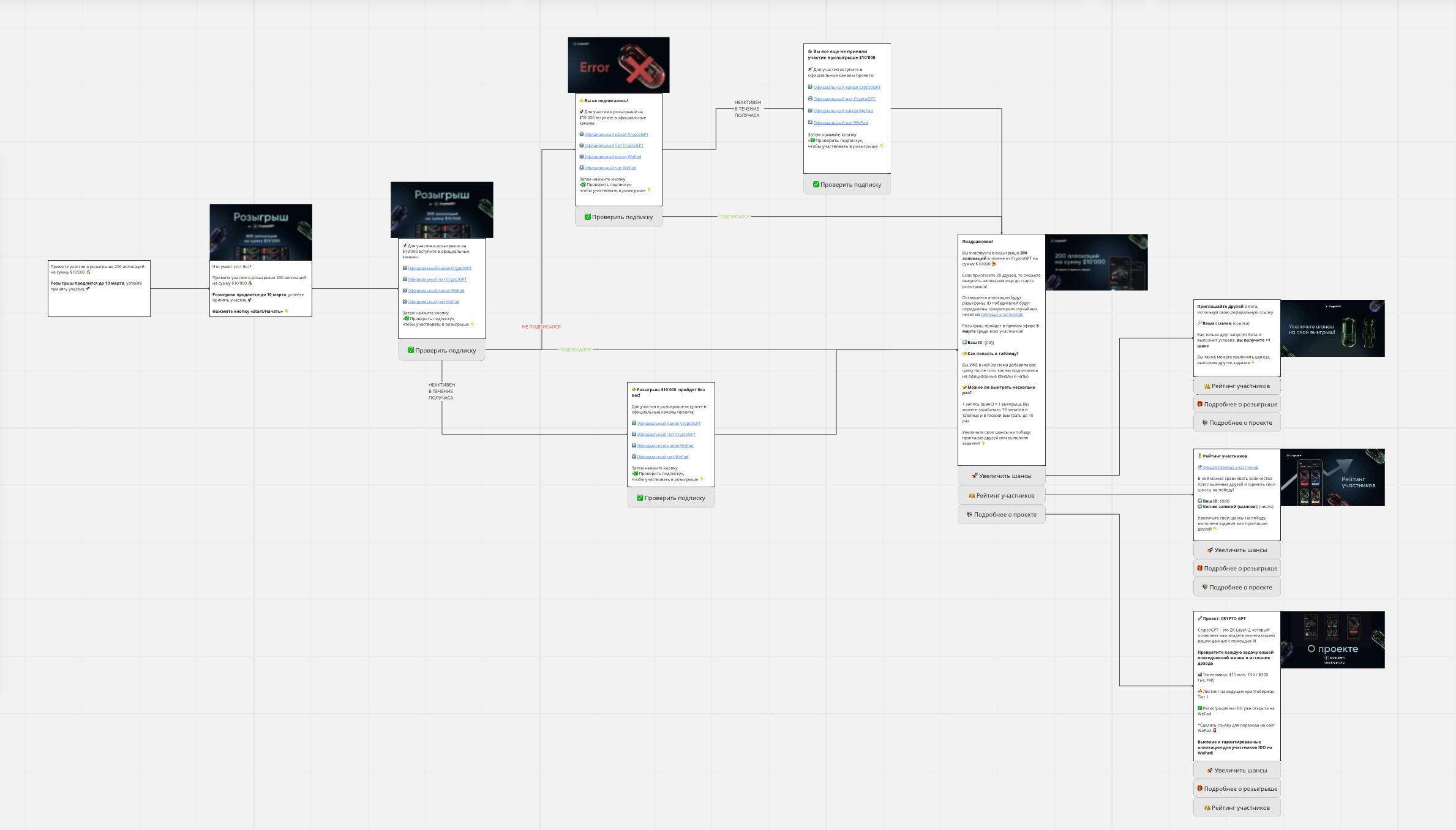
Task: Click 'Увеличить шансы' below 'Рейтинг участников' text card
Action: pyautogui.click(x=1237, y=550)
